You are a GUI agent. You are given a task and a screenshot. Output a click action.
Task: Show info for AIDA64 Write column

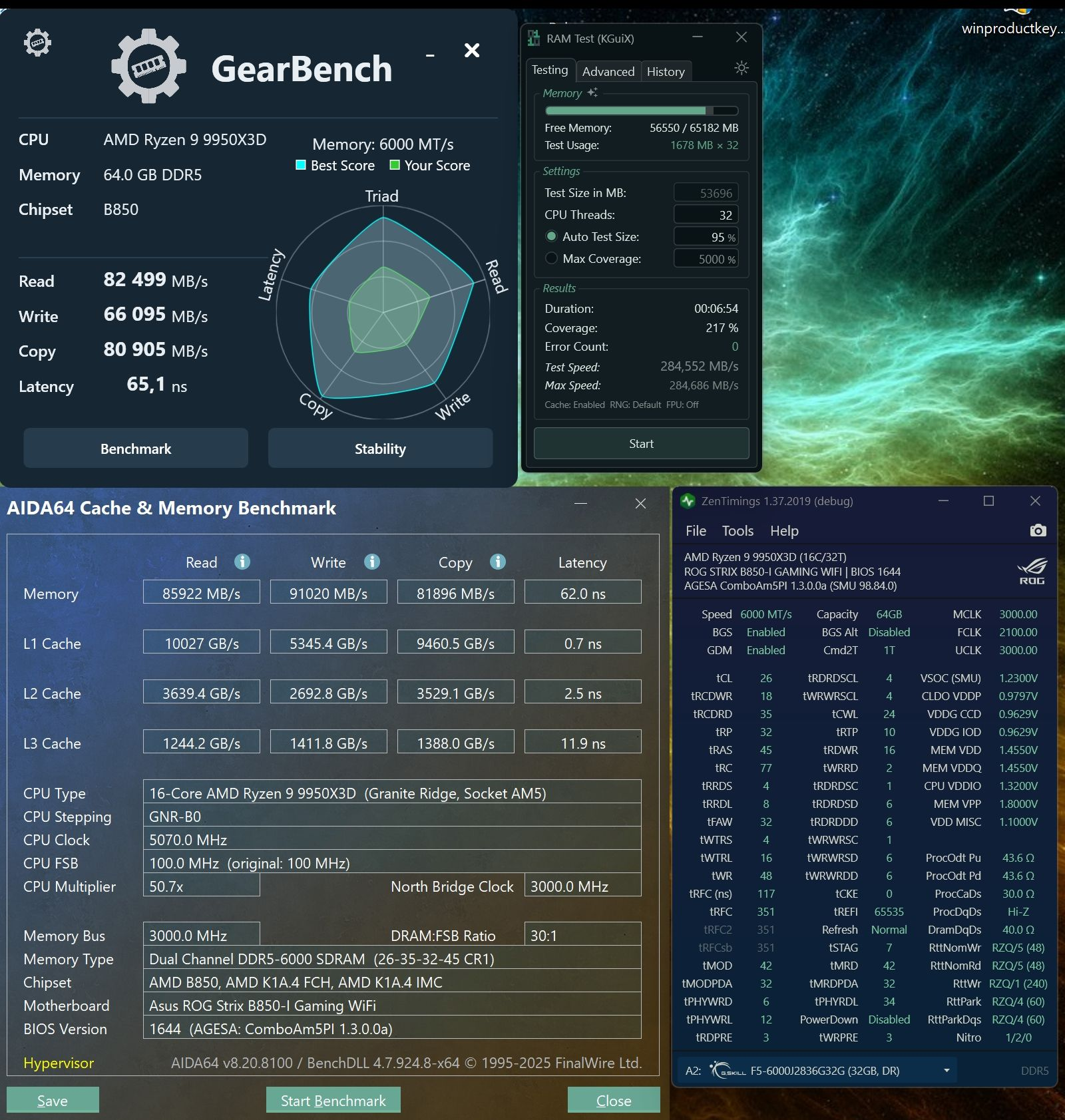coord(372,562)
